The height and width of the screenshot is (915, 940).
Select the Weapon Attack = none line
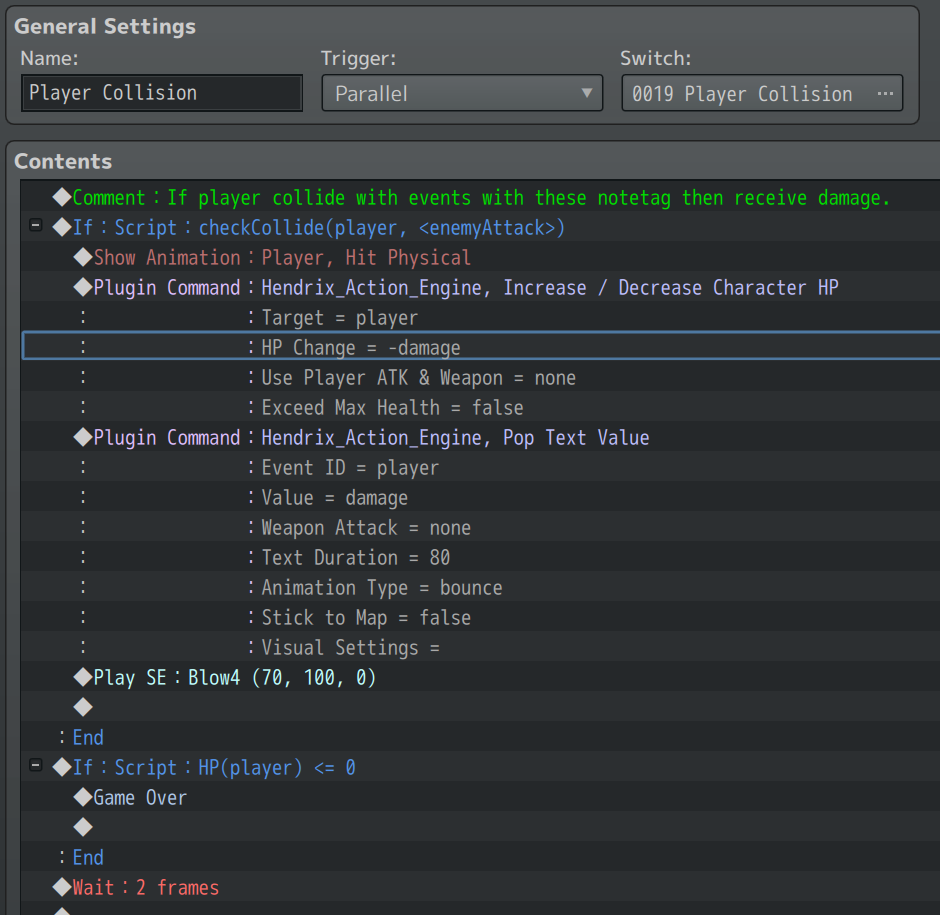click(x=480, y=527)
